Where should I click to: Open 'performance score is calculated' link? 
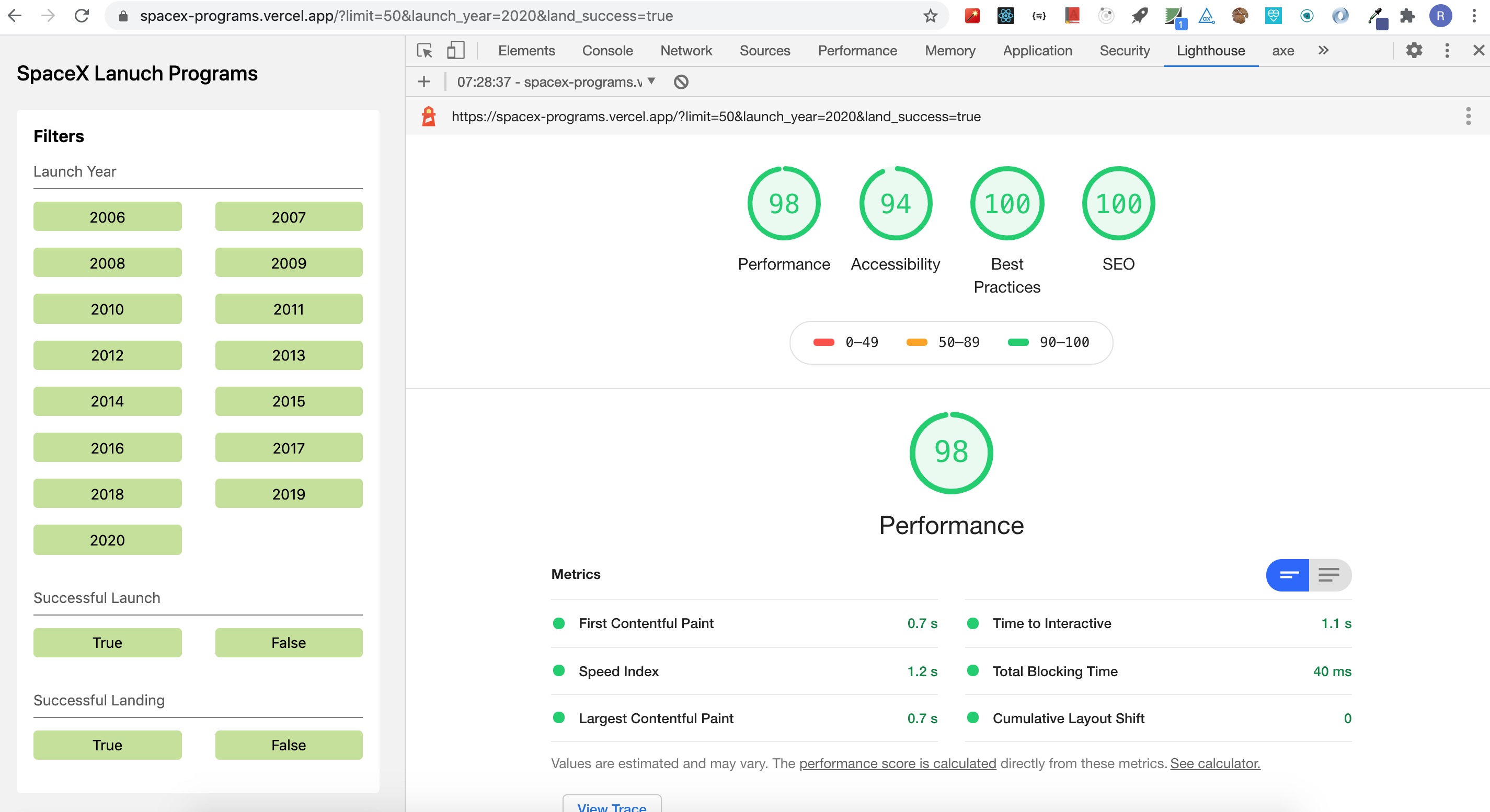click(897, 763)
